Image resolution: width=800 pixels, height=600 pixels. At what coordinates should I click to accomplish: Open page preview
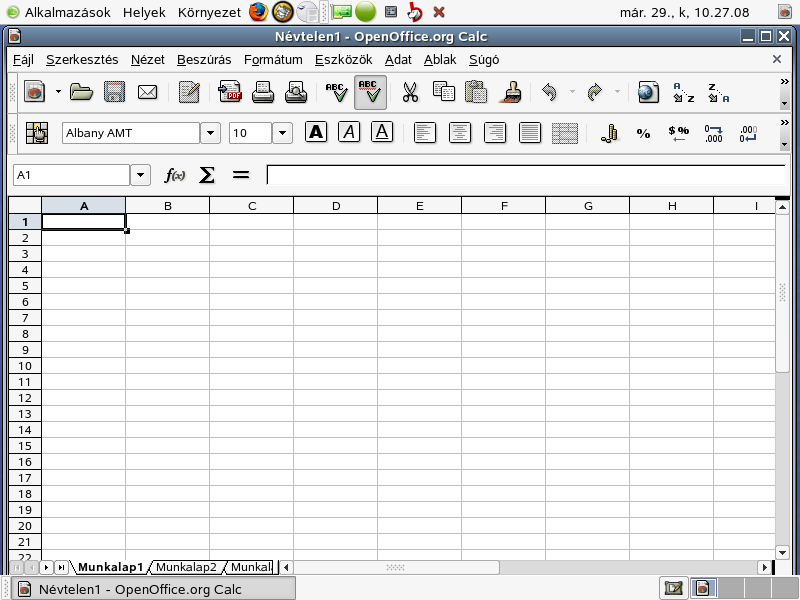(296, 92)
